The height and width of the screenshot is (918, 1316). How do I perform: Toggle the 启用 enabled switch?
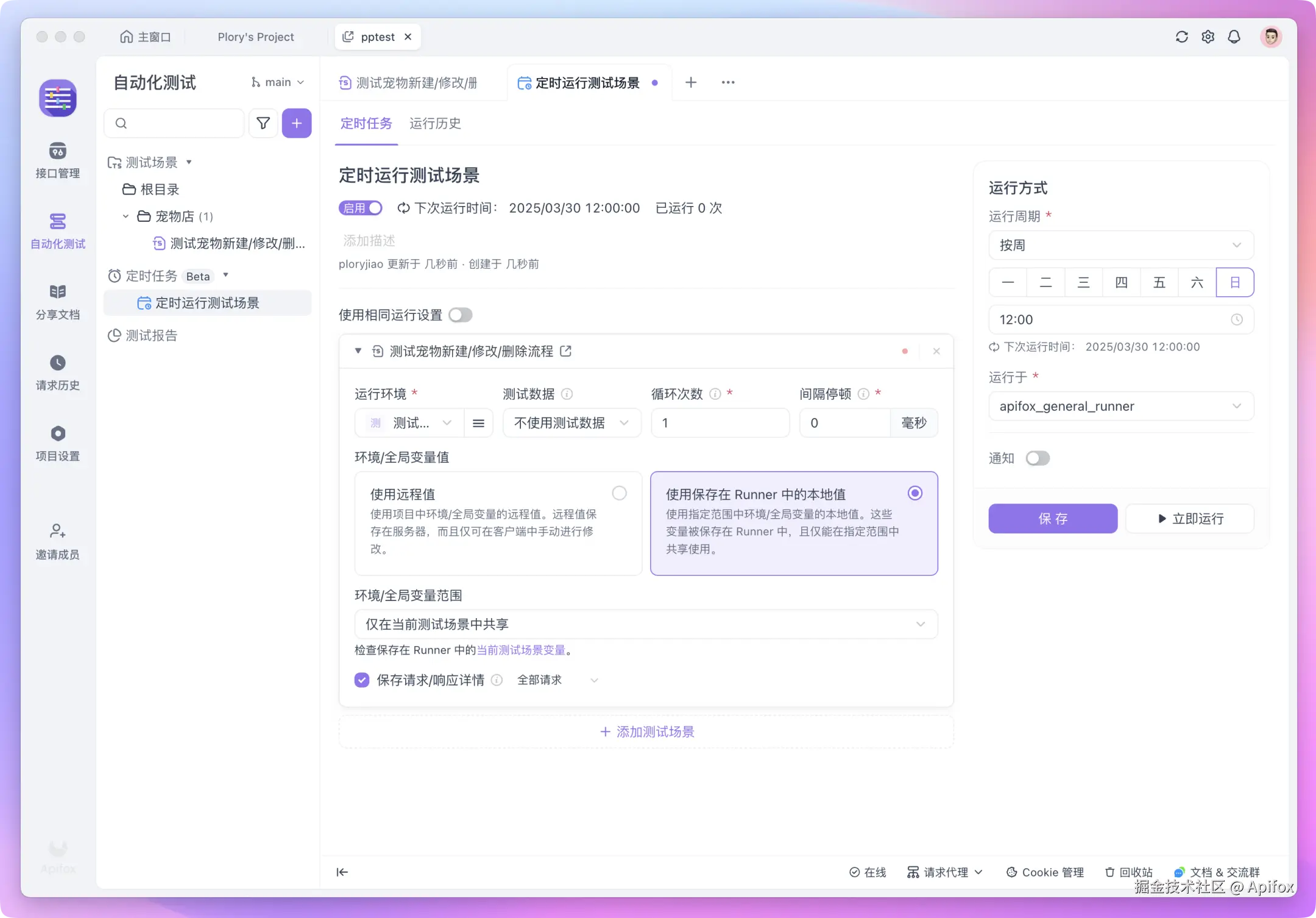click(361, 208)
